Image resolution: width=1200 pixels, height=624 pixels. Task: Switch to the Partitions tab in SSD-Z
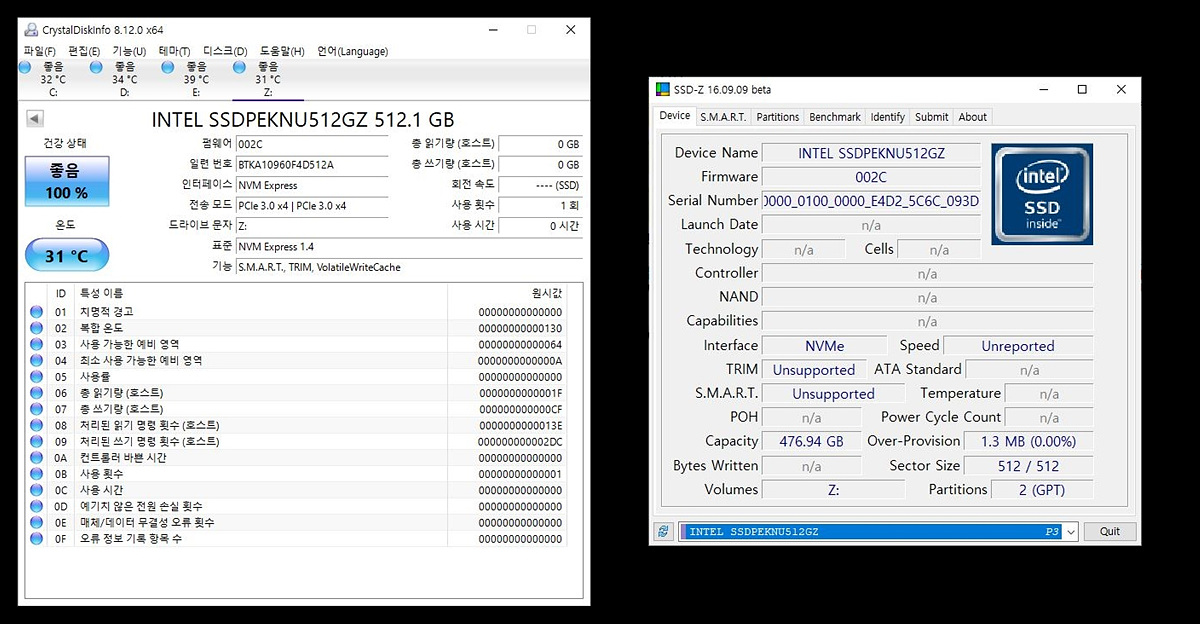tap(778, 117)
